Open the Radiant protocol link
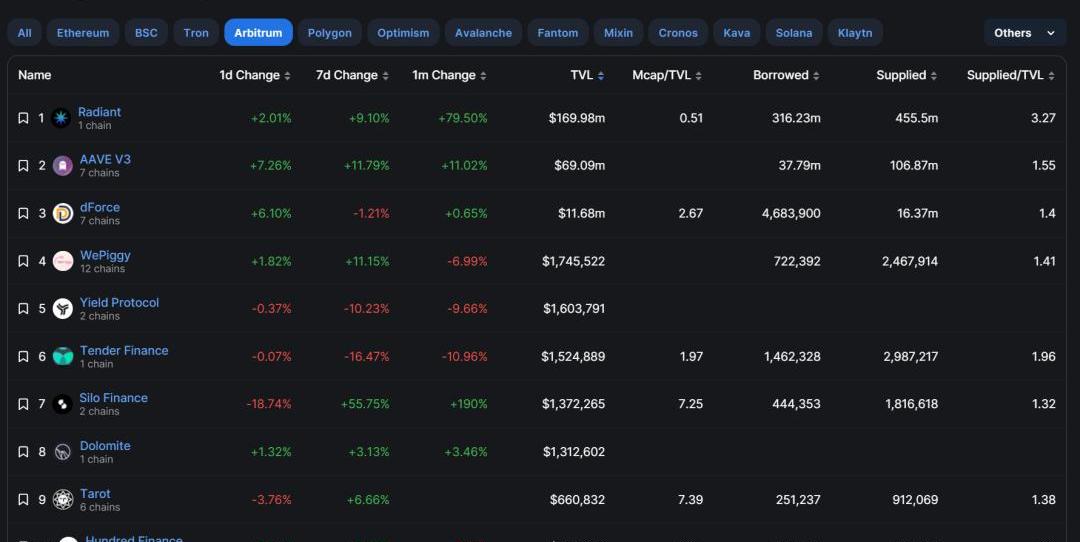The height and width of the screenshot is (542, 1080). tap(99, 112)
